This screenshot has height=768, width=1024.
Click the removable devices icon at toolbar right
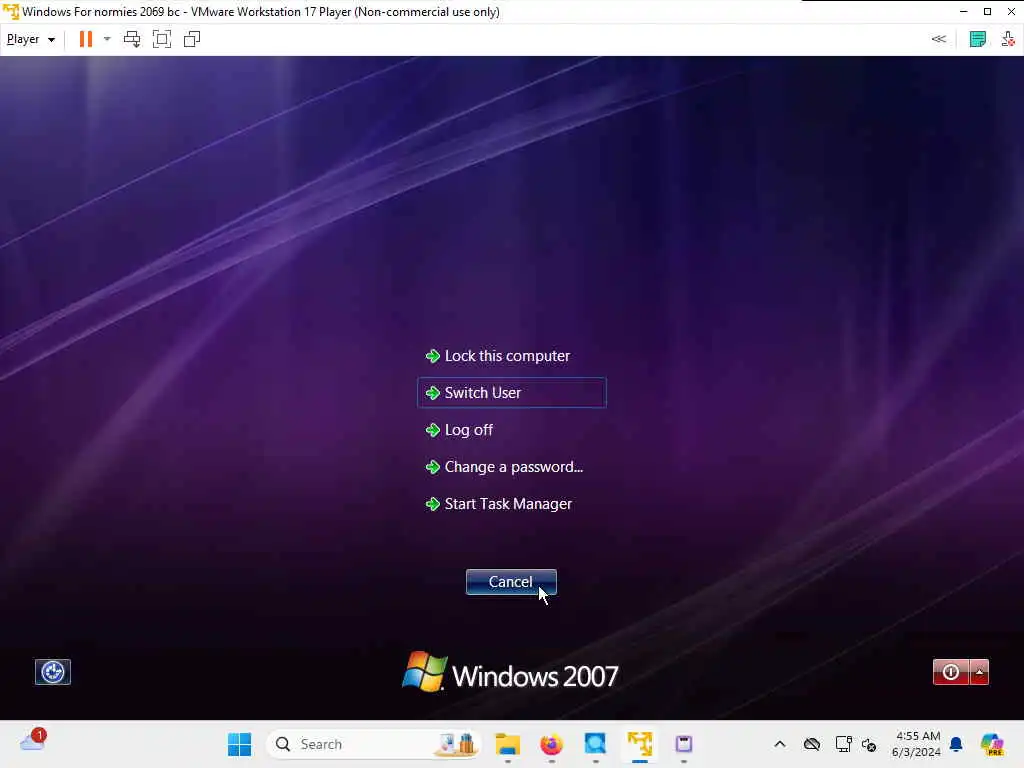[x=1008, y=39]
